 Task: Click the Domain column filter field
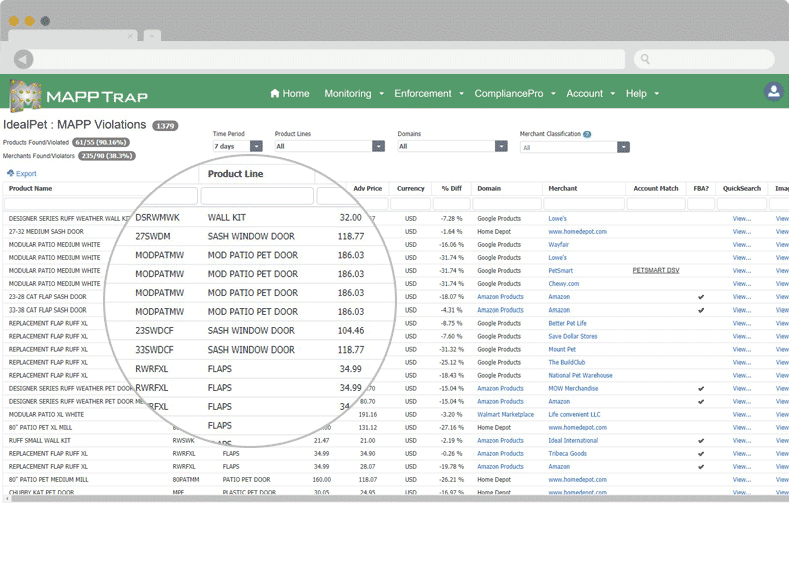(507, 203)
